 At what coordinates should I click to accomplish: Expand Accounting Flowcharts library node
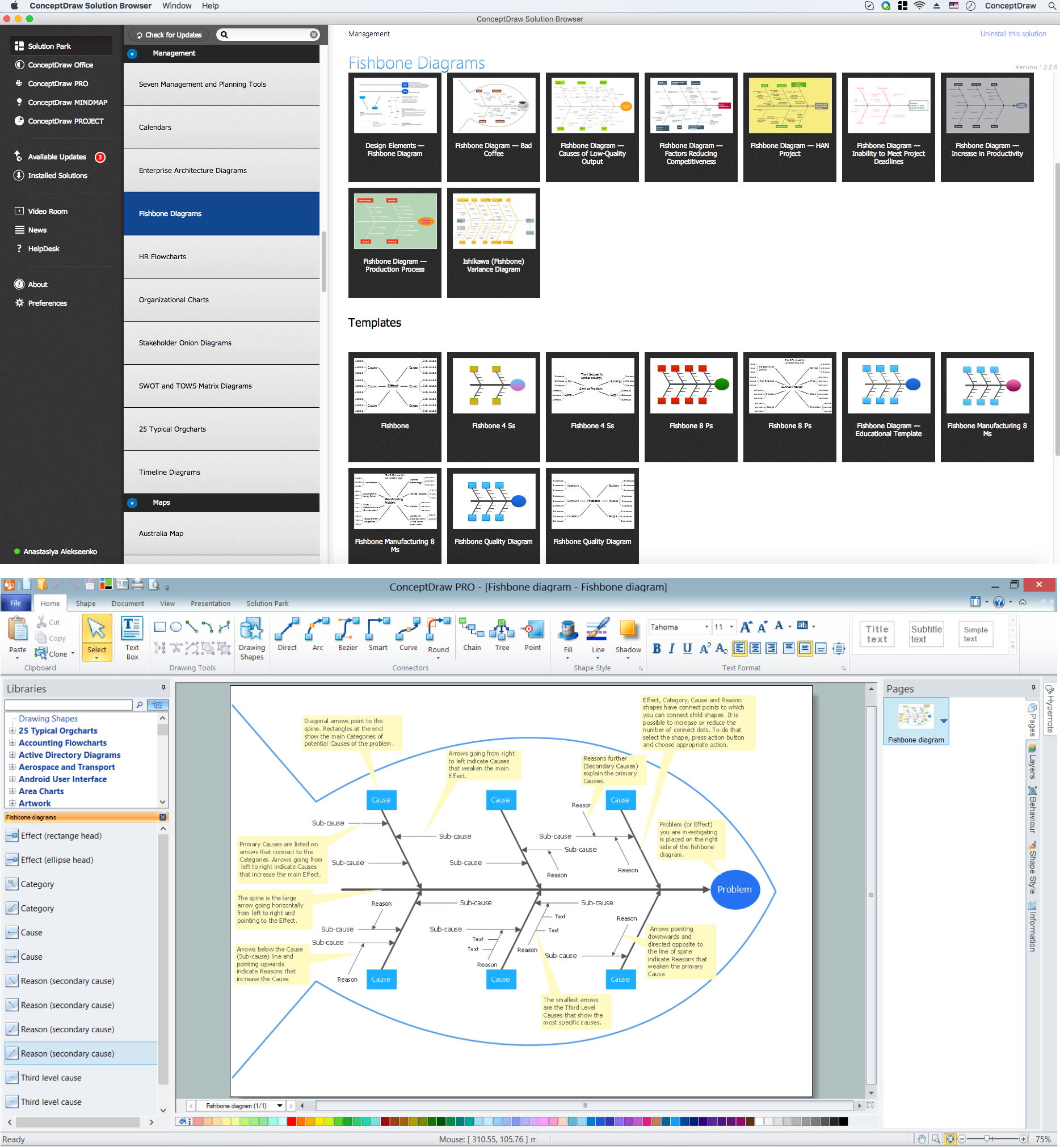pyautogui.click(x=12, y=742)
